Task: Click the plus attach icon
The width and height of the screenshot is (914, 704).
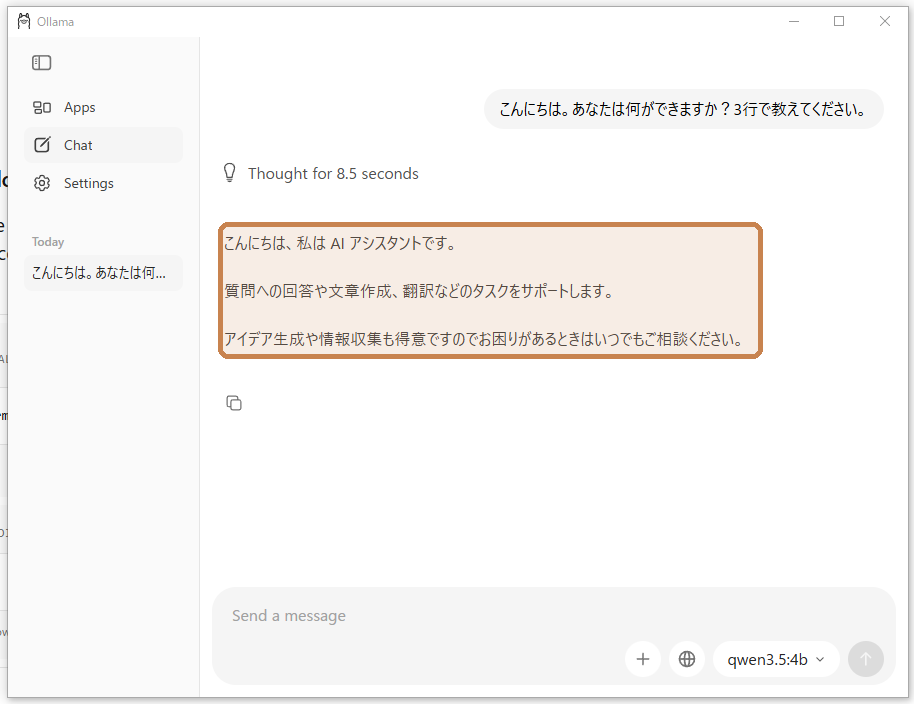Action: point(642,659)
